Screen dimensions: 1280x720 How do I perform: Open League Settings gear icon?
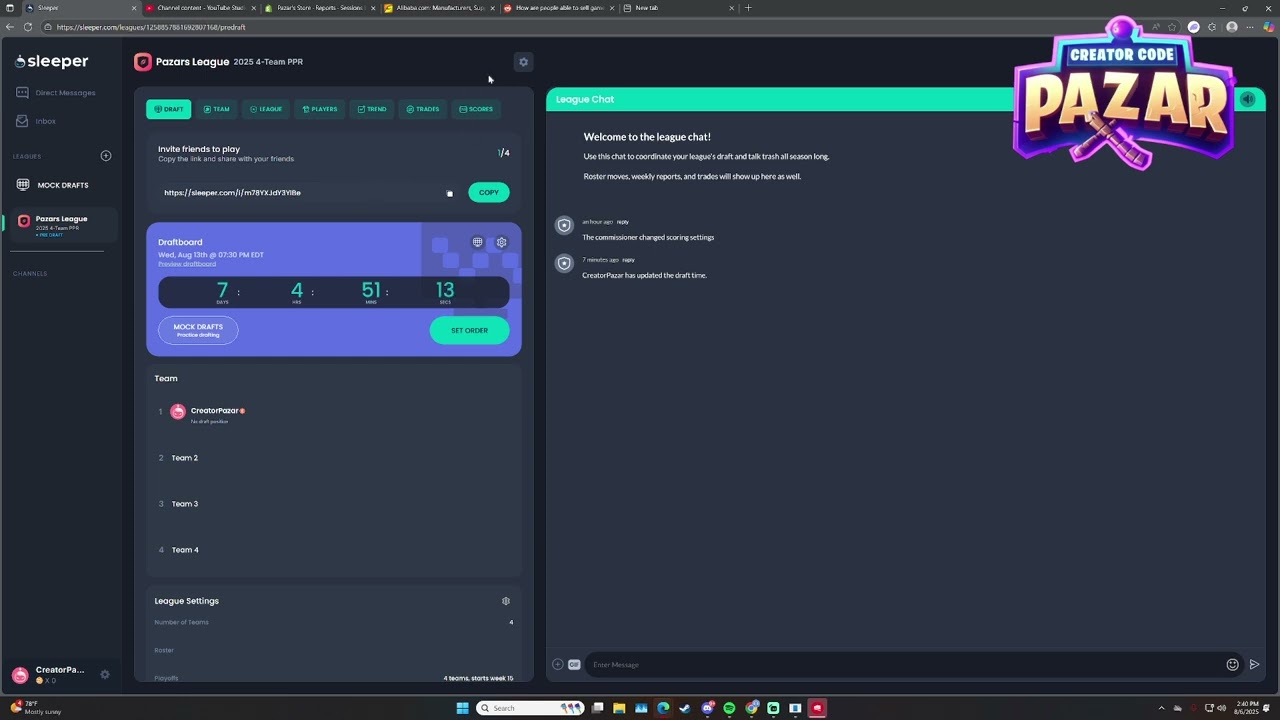pyautogui.click(x=506, y=601)
